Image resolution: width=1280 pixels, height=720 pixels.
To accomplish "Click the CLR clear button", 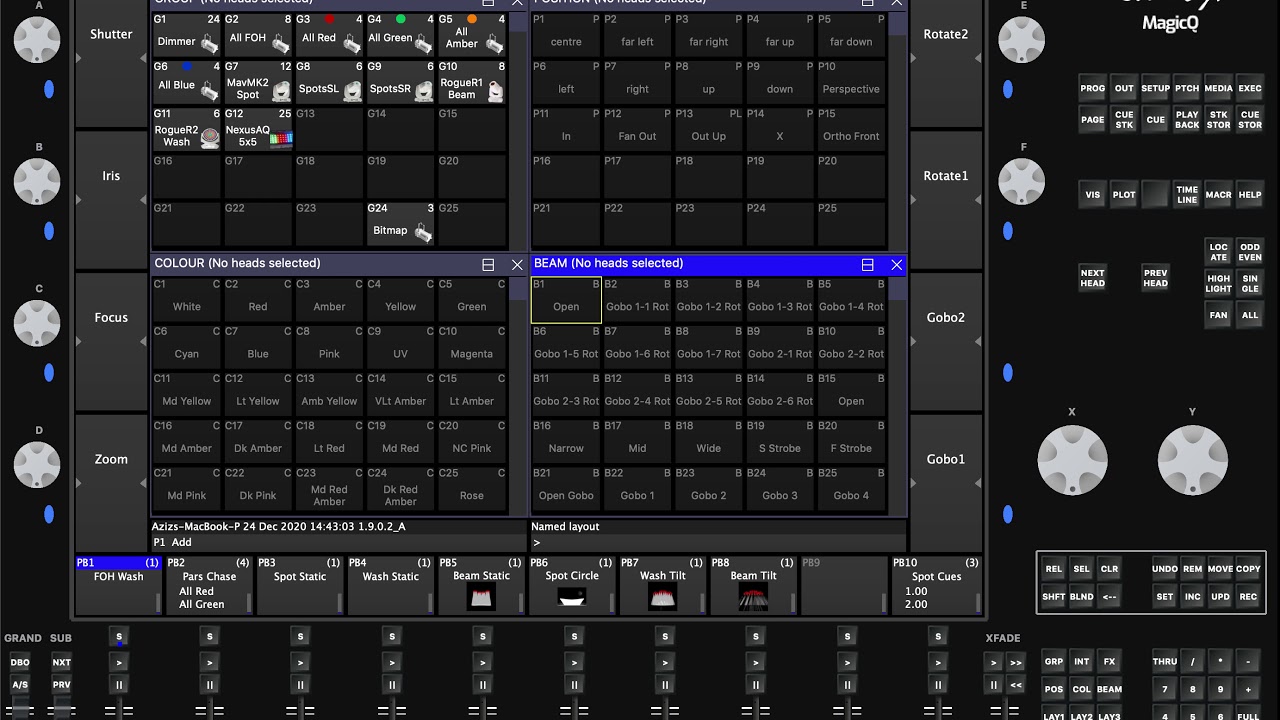I will tap(1109, 569).
